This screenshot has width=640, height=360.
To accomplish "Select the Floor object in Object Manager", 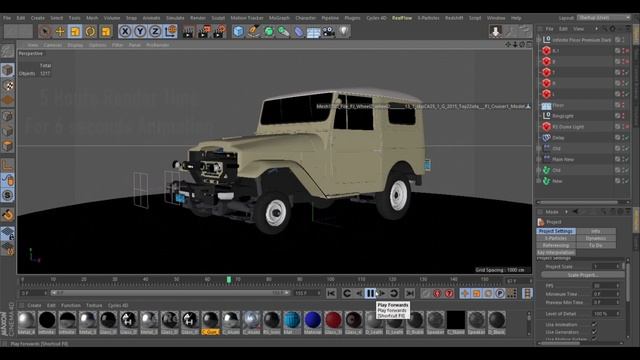I will point(558,105).
